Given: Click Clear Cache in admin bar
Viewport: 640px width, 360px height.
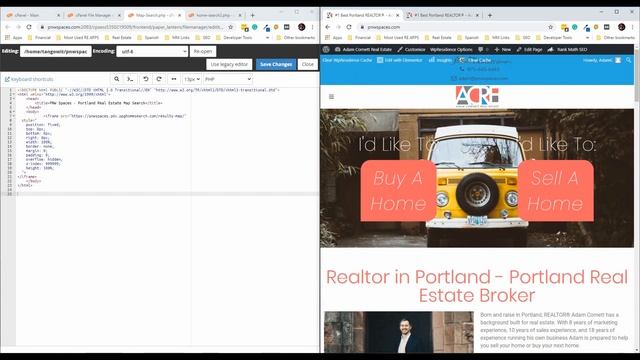Looking at the screenshot, I should click(x=475, y=60).
